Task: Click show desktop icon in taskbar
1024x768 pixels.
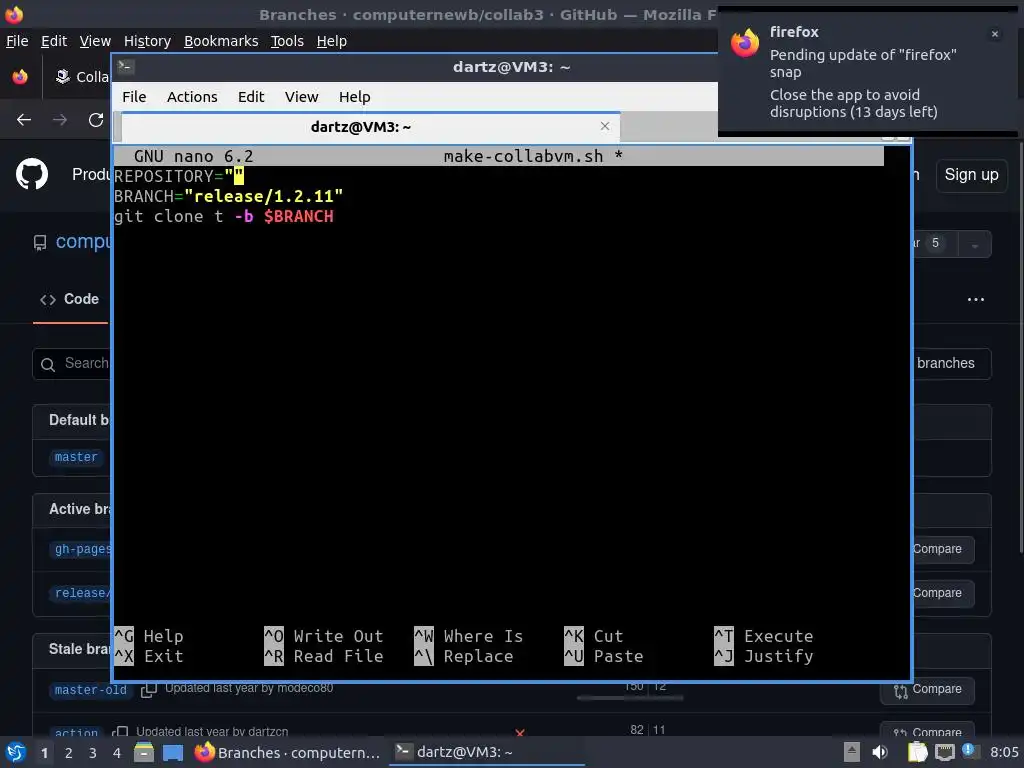Action: 172,752
